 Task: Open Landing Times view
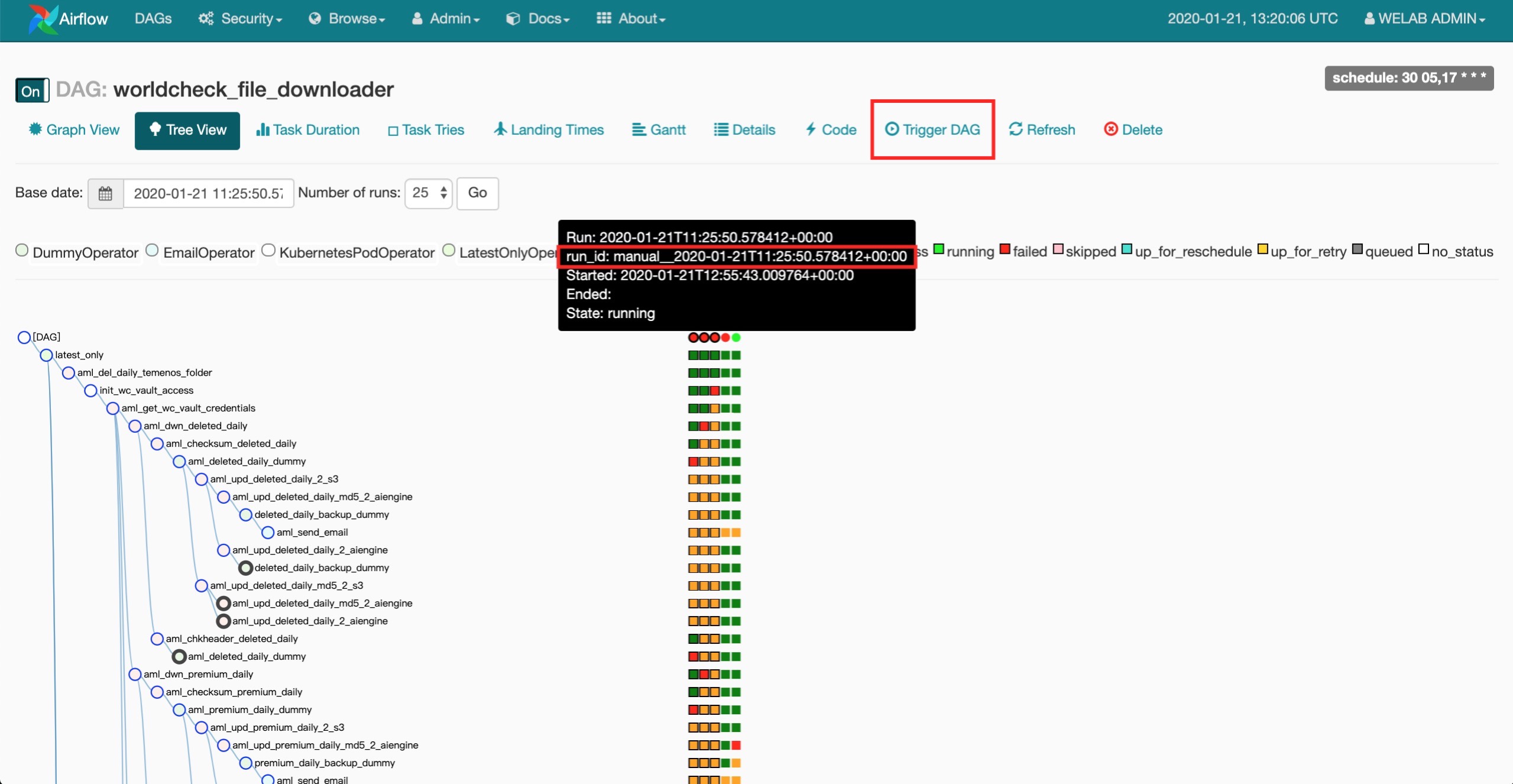coord(549,129)
